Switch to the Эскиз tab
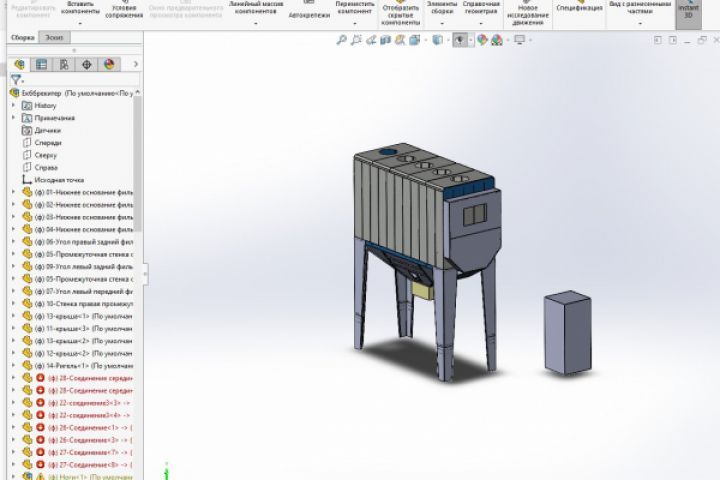Viewport: 720px width, 480px height. (x=54, y=38)
